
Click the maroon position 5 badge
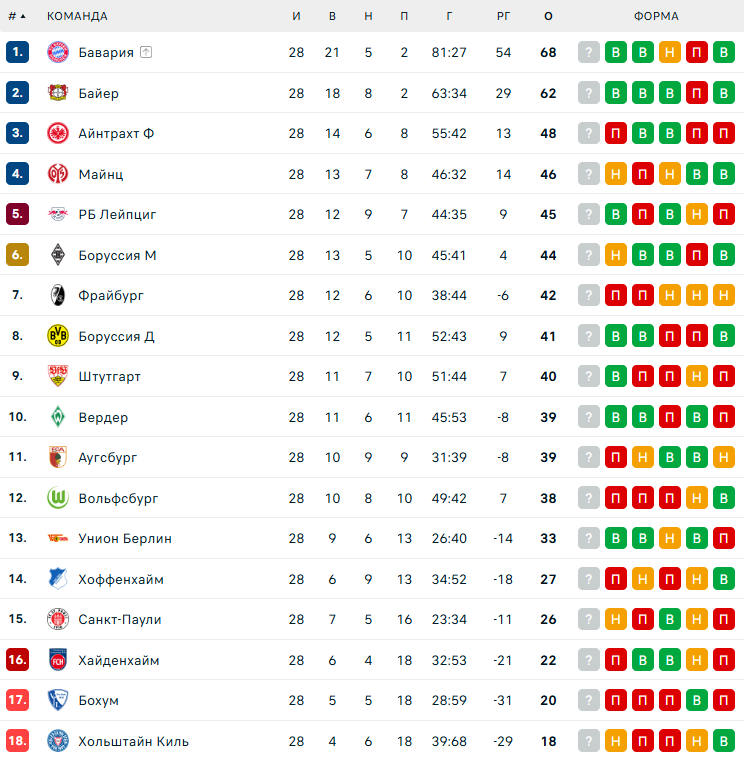point(17,214)
